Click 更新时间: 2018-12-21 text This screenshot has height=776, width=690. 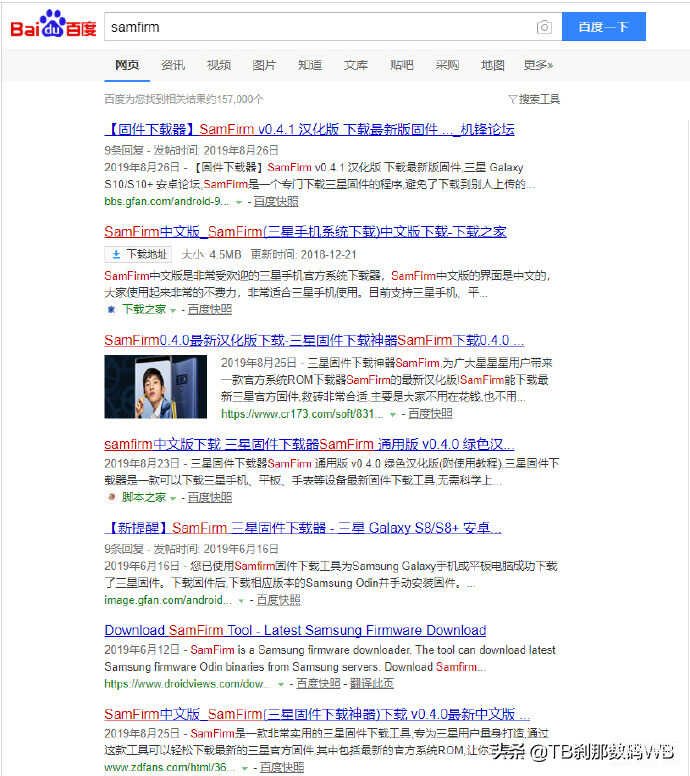pos(303,254)
